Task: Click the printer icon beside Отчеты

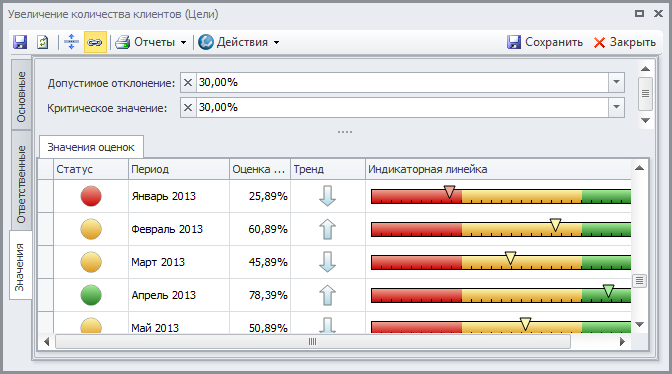Action: pos(123,42)
